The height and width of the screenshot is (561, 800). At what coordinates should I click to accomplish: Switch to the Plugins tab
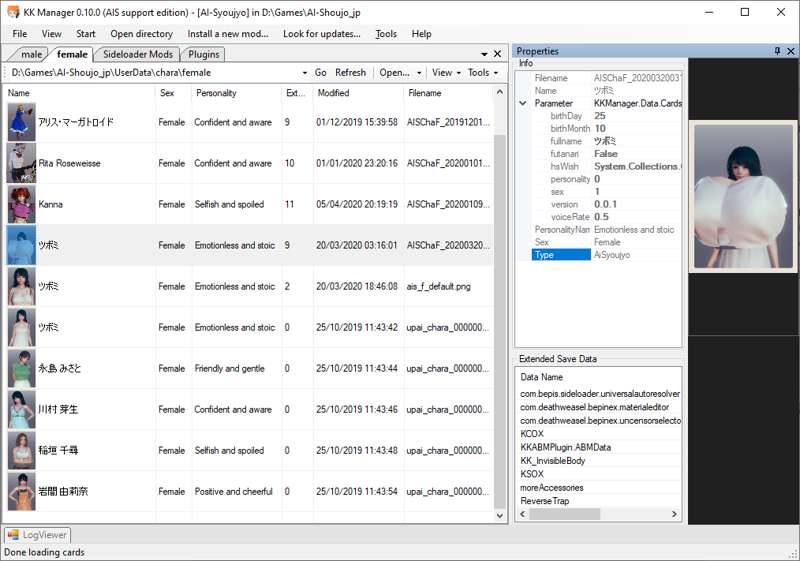click(204, 54)
